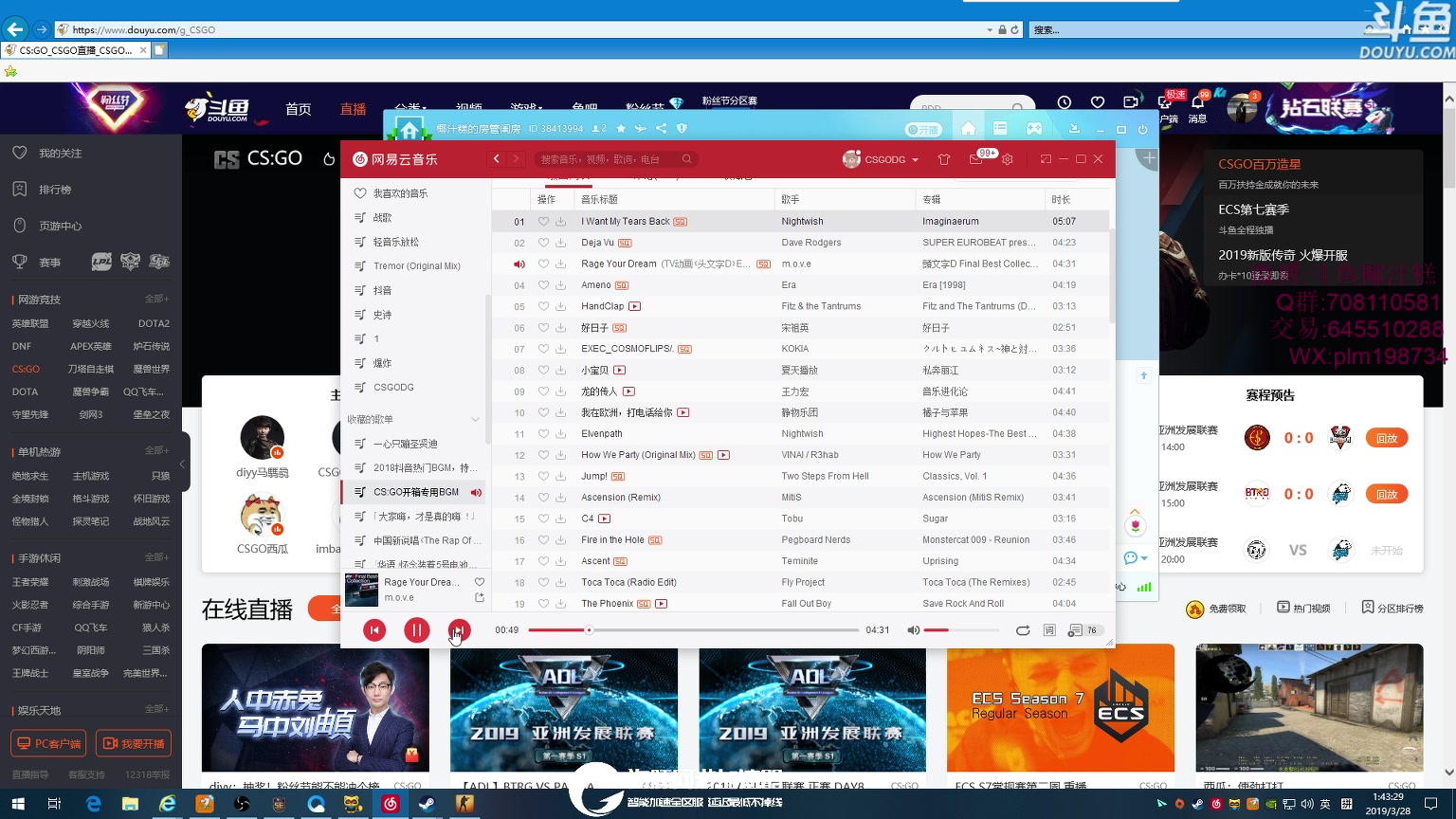The height and width of the screenshot is (819, 1456).
Task: Click 回放 for the 14:00 match
Action: tap(1387, 438)
